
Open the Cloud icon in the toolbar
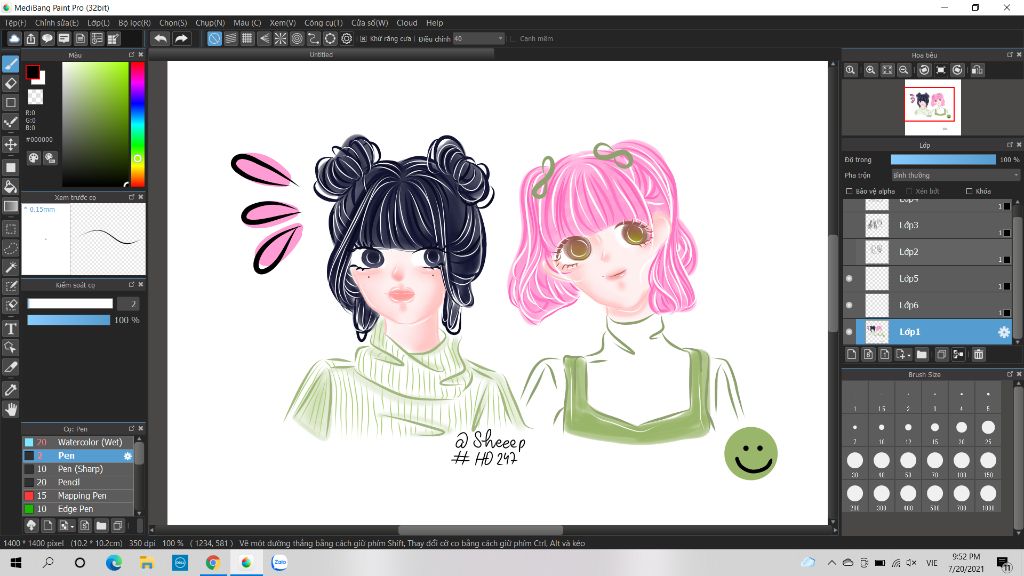coord(14,39)
